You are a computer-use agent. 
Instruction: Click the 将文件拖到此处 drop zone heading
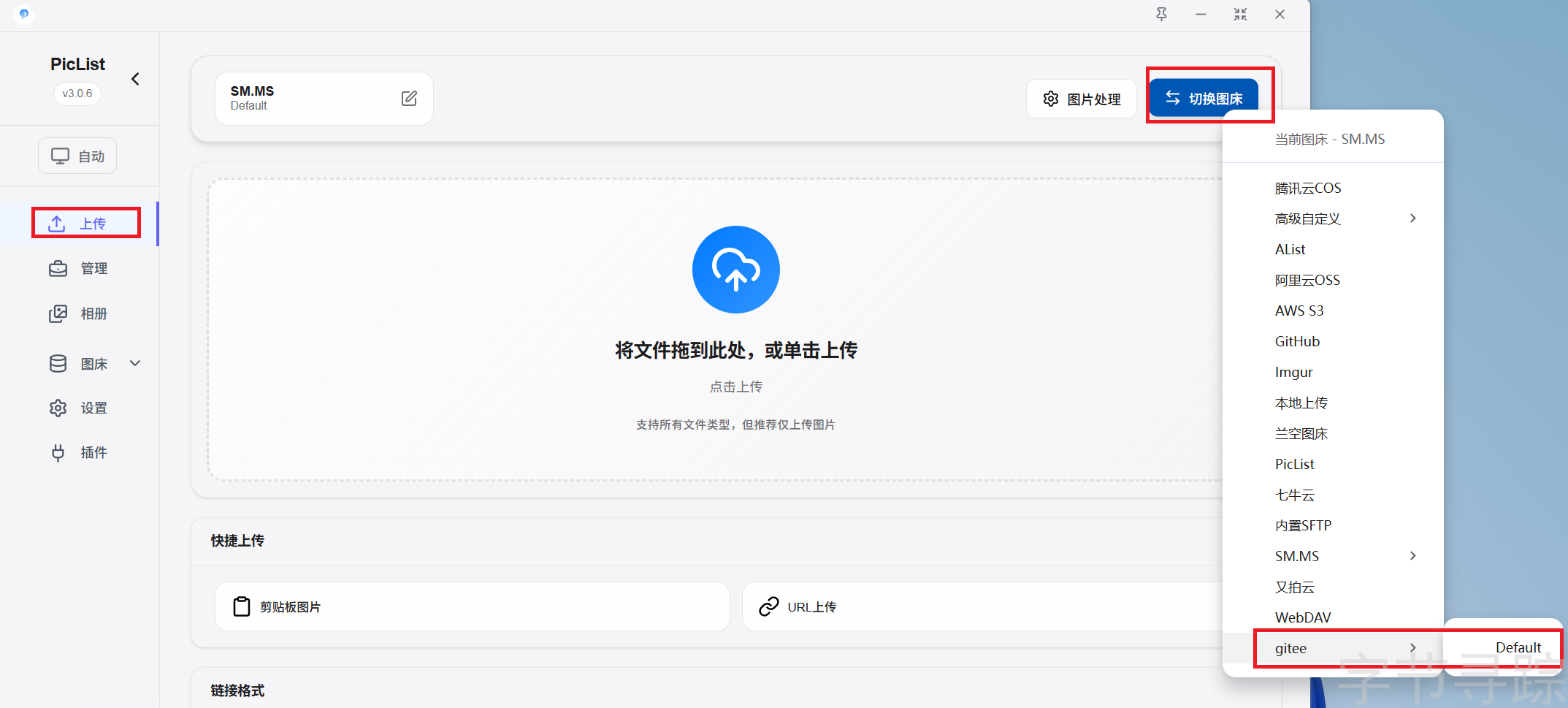[735, 350]
